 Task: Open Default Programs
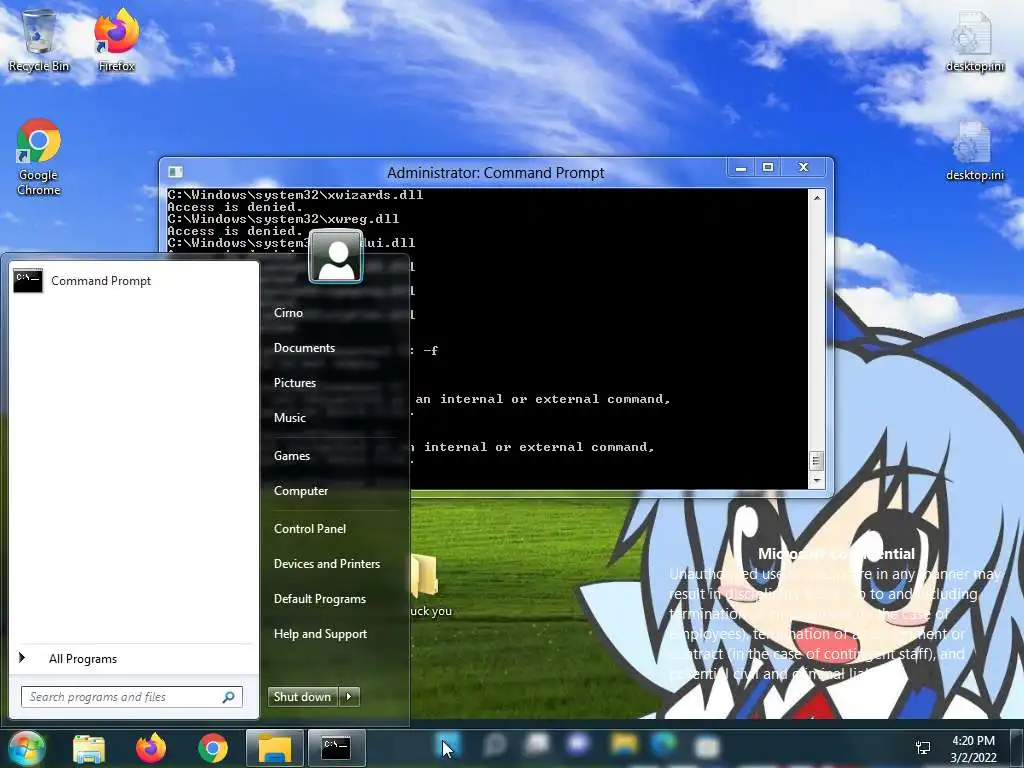tap(320, 599)
